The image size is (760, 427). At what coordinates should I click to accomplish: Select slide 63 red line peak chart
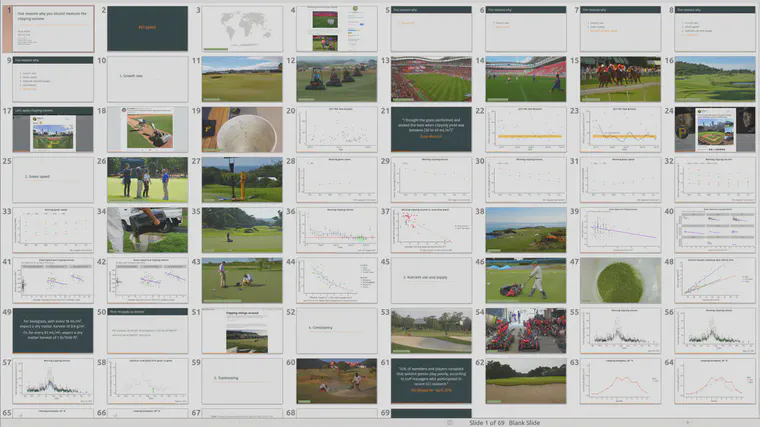[x=620, y=381]
